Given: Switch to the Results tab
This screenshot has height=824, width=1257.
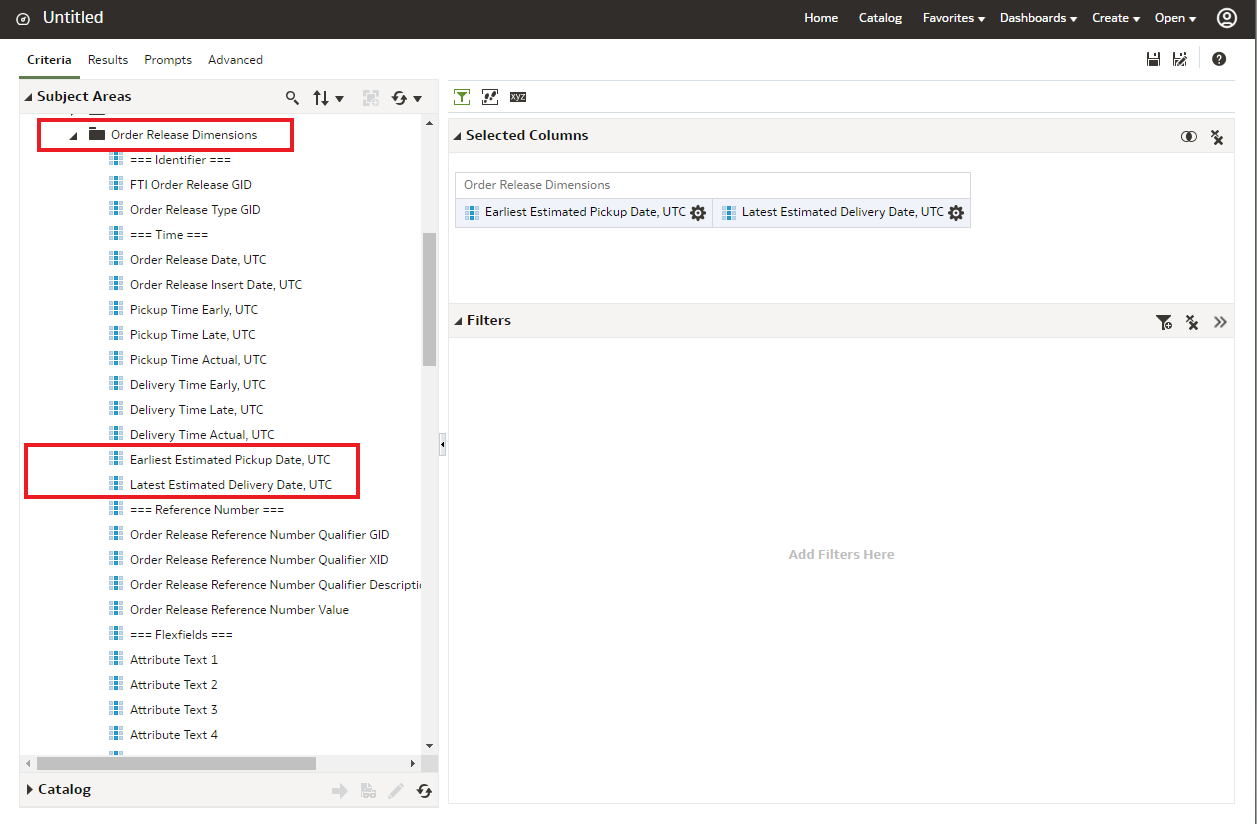Looking at the screenshot, I should click(108, 60).
